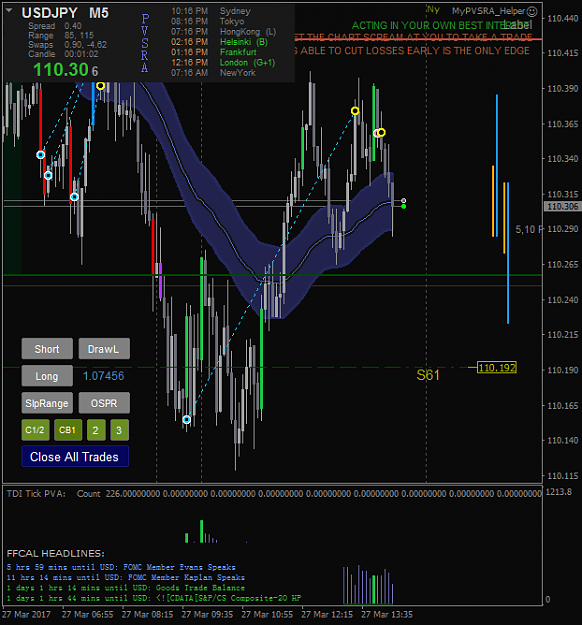This screenshot has height=625, width=582.
Task: Click the DrawL button
Action: tap(104, 349)
